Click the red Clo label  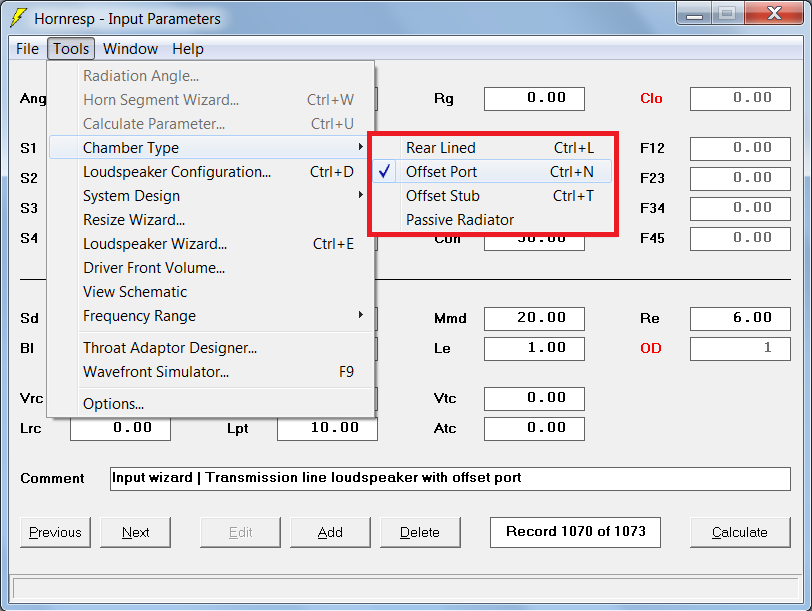tap(651, 98)
